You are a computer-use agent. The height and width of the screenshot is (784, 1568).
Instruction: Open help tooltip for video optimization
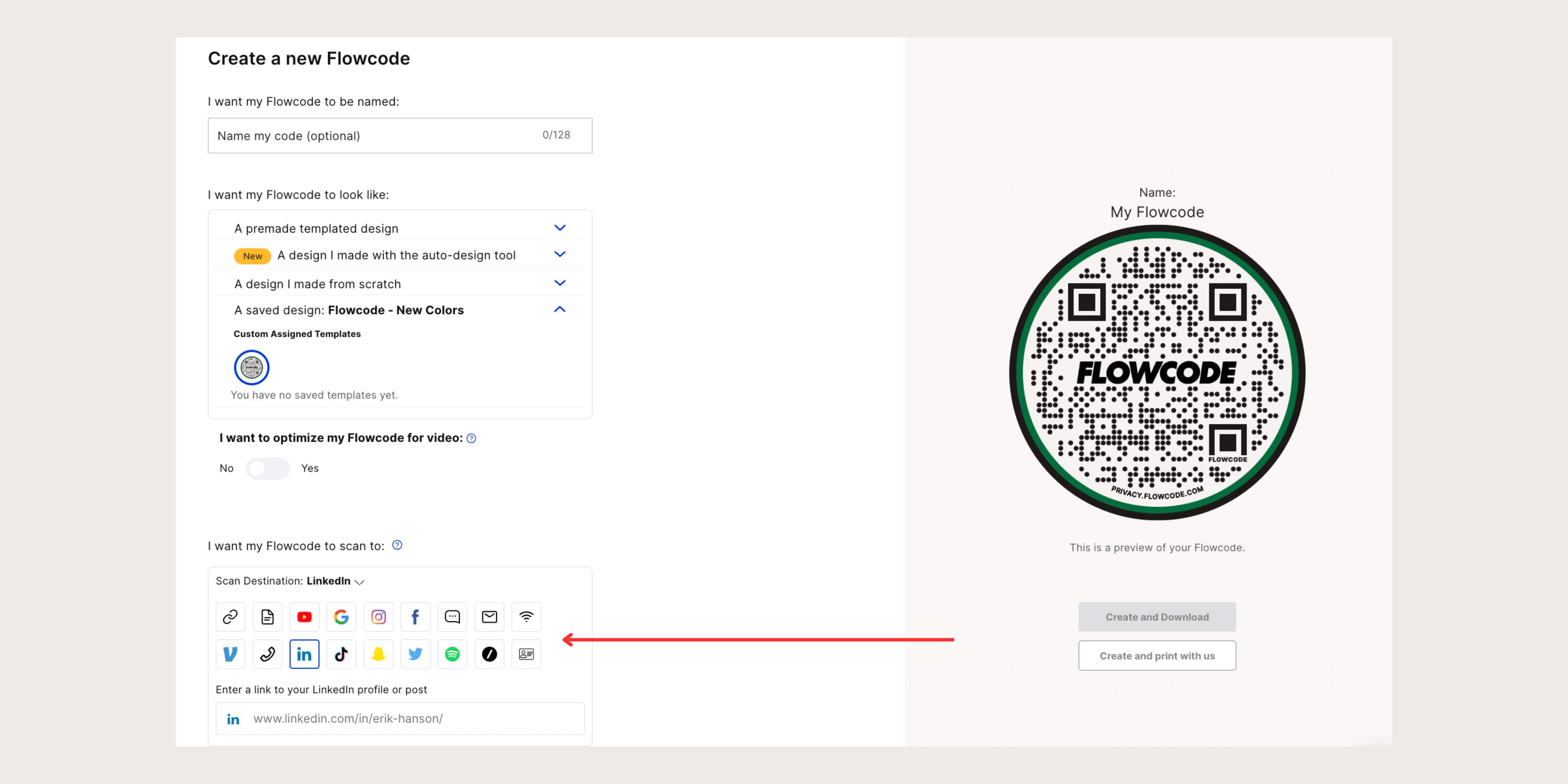tap(471, 438)
